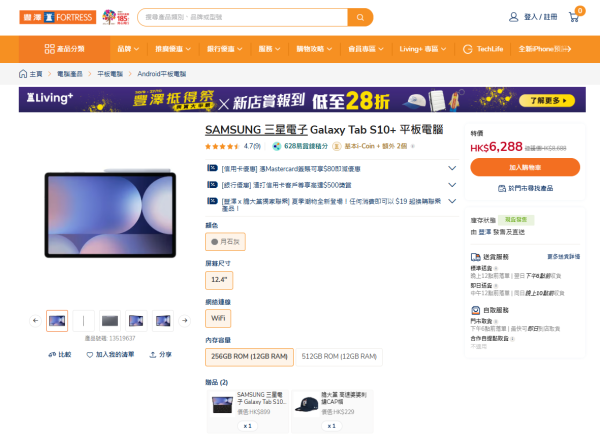Select the fourth product thumbnail
This screenshot has height=440, width=600.
tap(136, 321)
